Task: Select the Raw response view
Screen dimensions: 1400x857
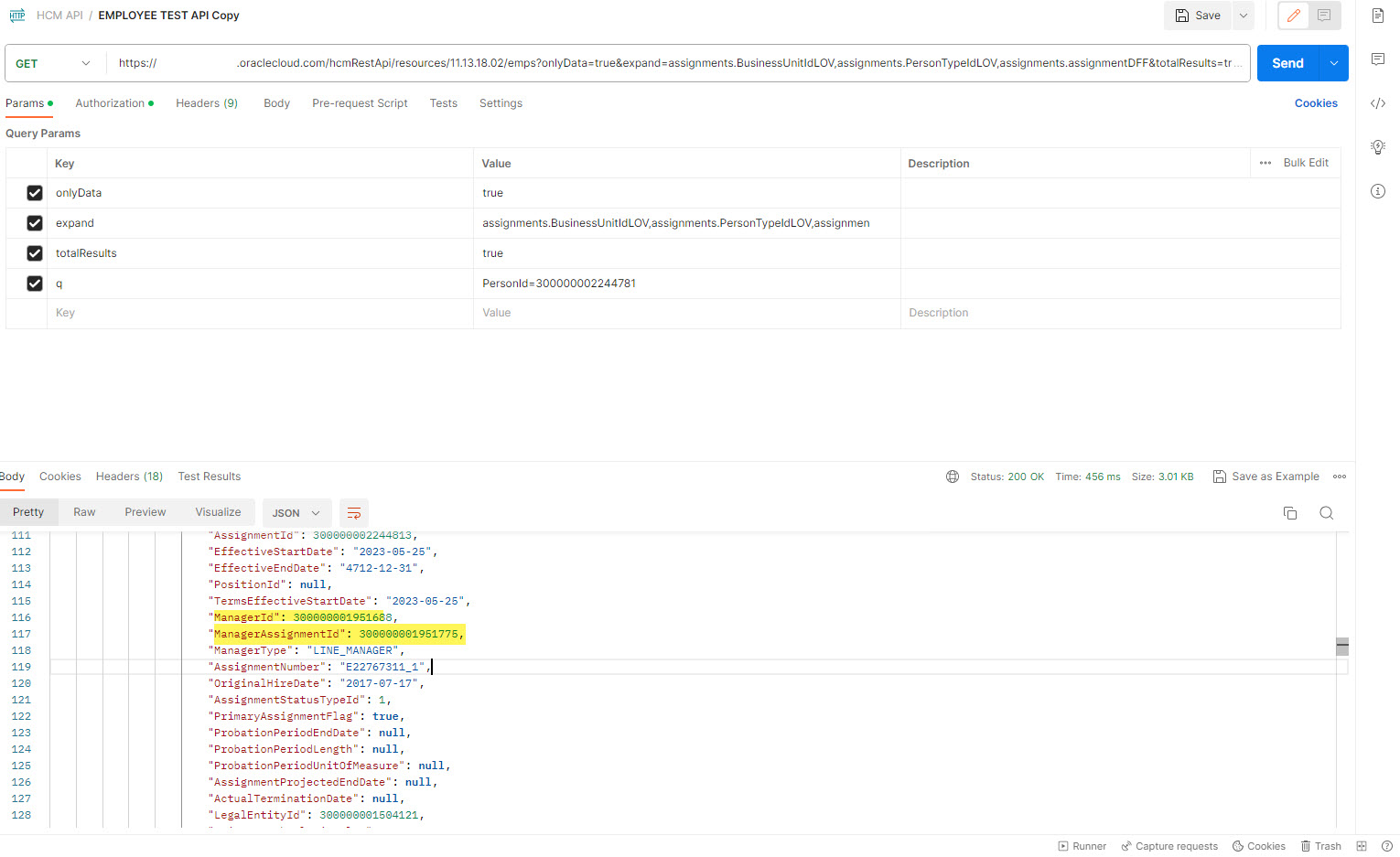Action: tap(84, 512)
